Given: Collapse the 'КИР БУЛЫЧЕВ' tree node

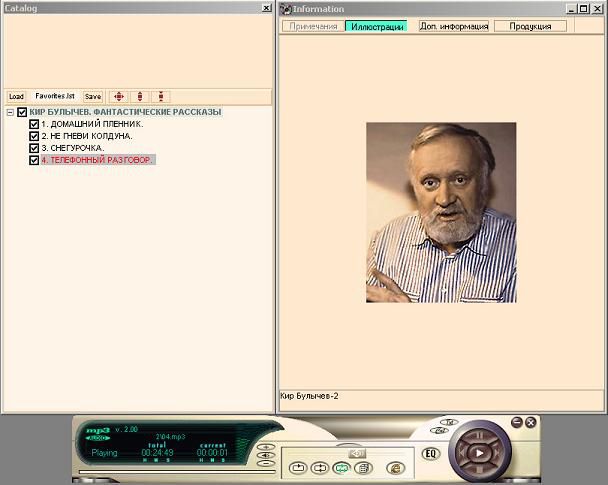Looking at the screenshot, I should tap(10, 112).
